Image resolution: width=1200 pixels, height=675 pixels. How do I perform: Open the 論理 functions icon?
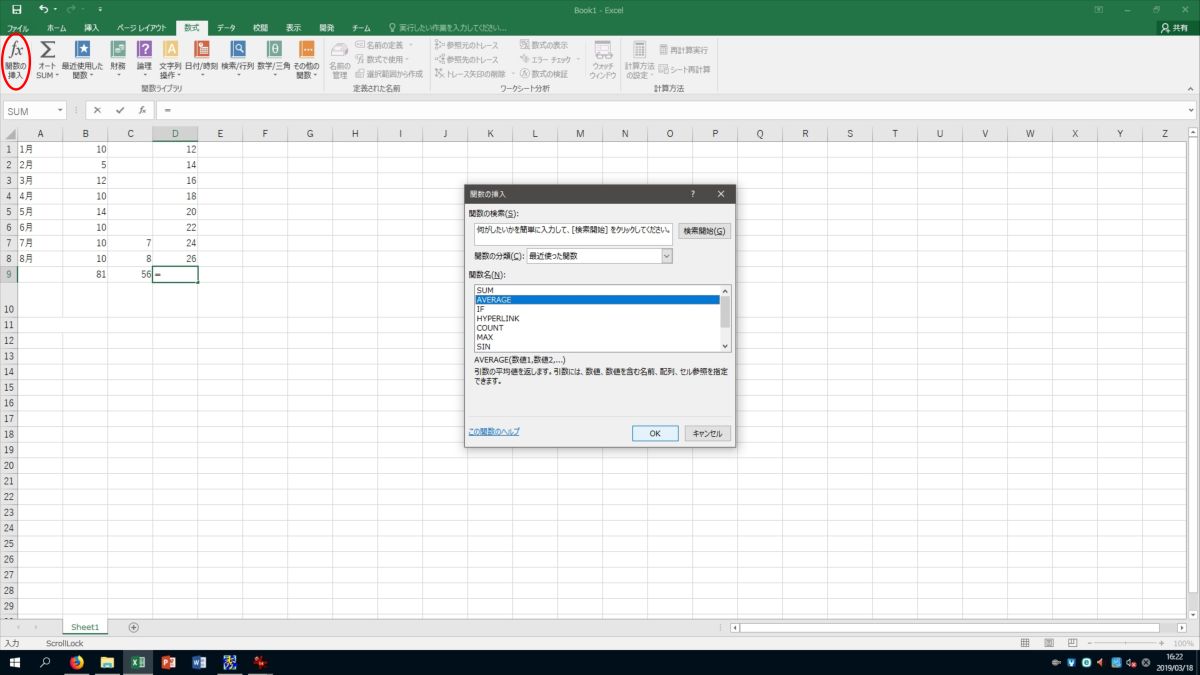144,60
